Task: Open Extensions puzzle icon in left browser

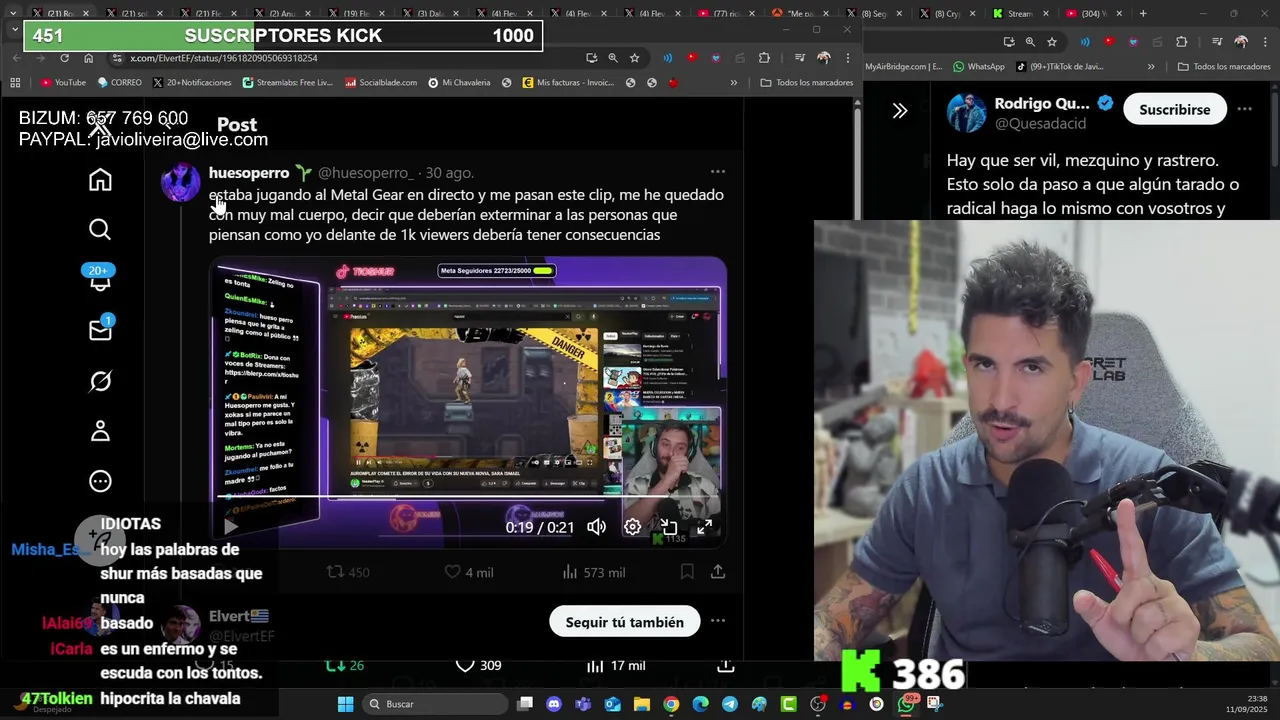Action: [x=764, y=58]
